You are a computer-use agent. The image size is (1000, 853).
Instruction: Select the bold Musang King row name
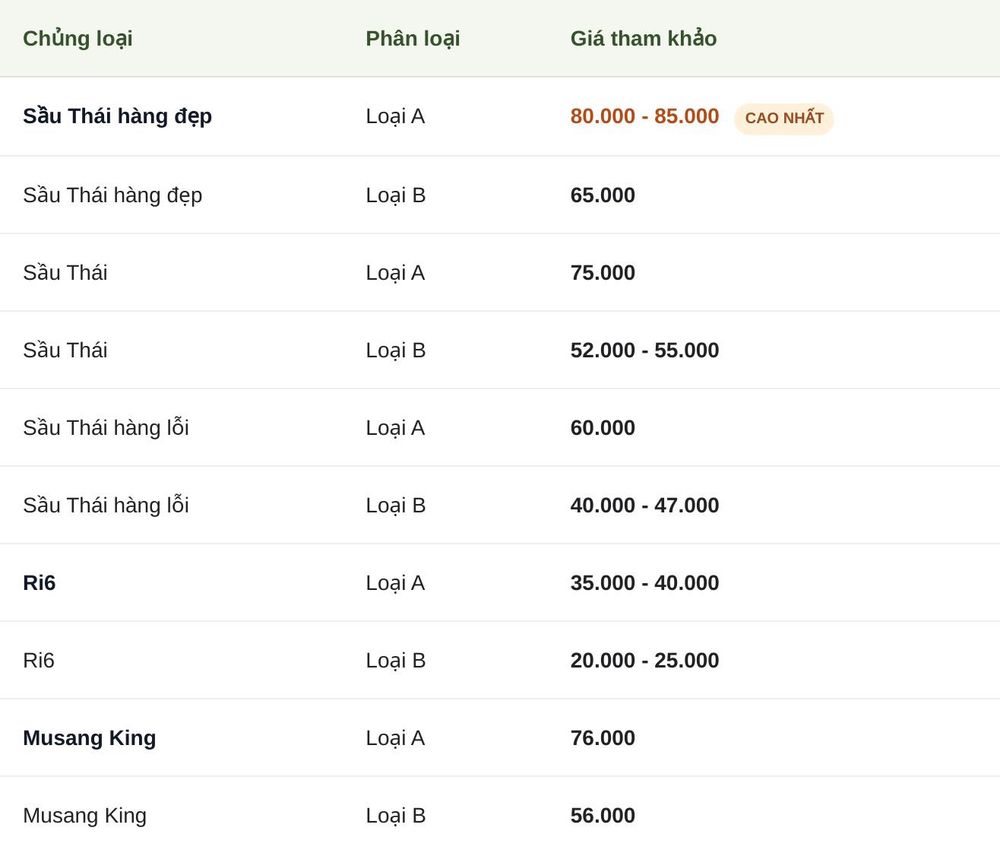(x=89, y=738)
